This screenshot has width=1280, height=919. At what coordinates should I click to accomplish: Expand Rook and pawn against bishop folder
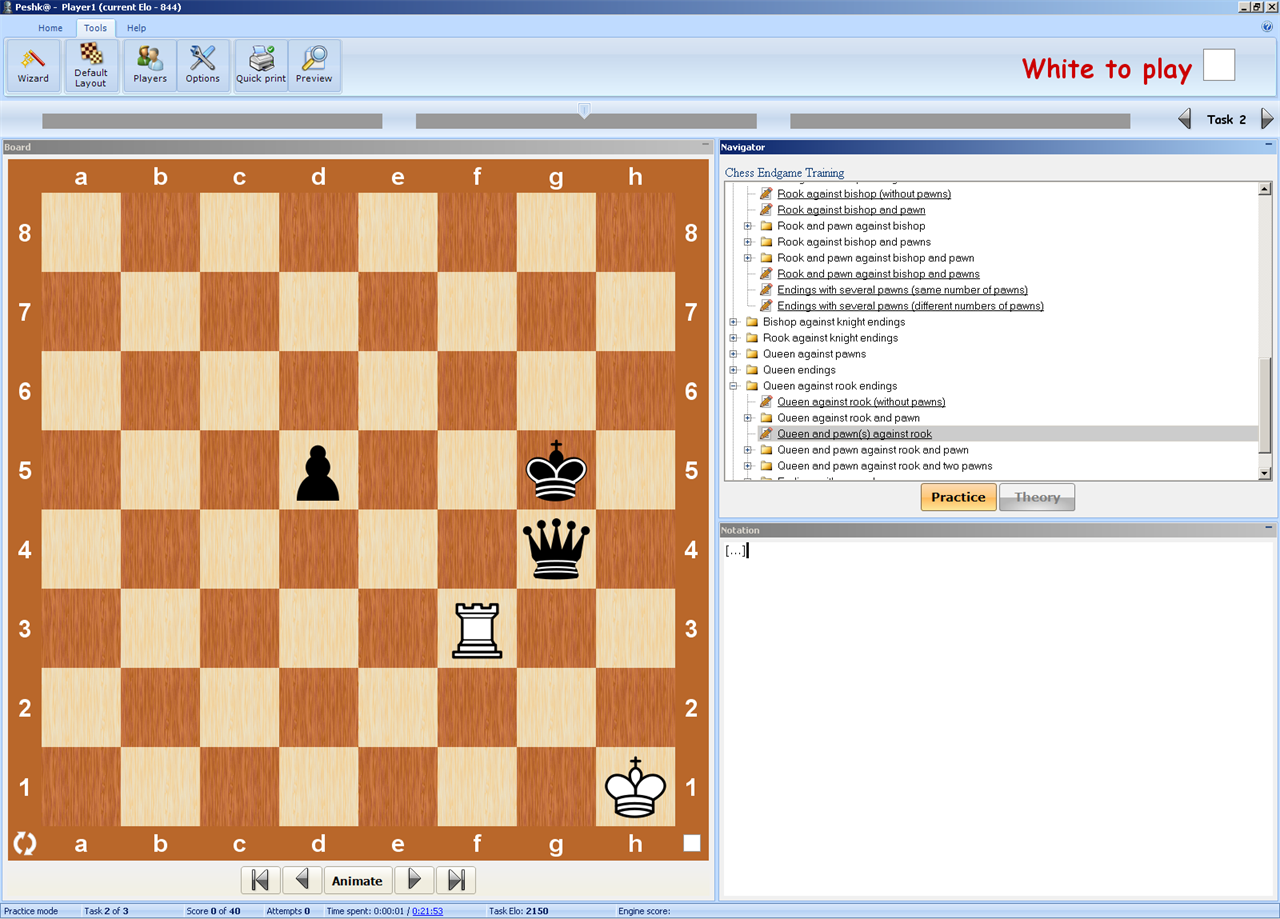pyautogui.click(x=747, y=226)
